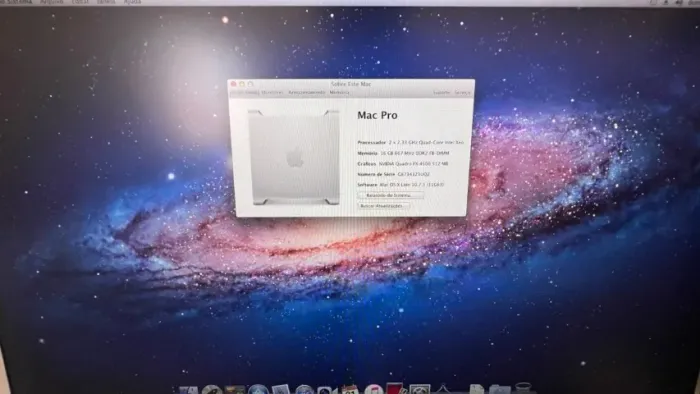Viewport: 700px width, 394px height.
Task: Click the Memória 16 GB specification line
Action: pyautogui.click(x=403, y=153)
